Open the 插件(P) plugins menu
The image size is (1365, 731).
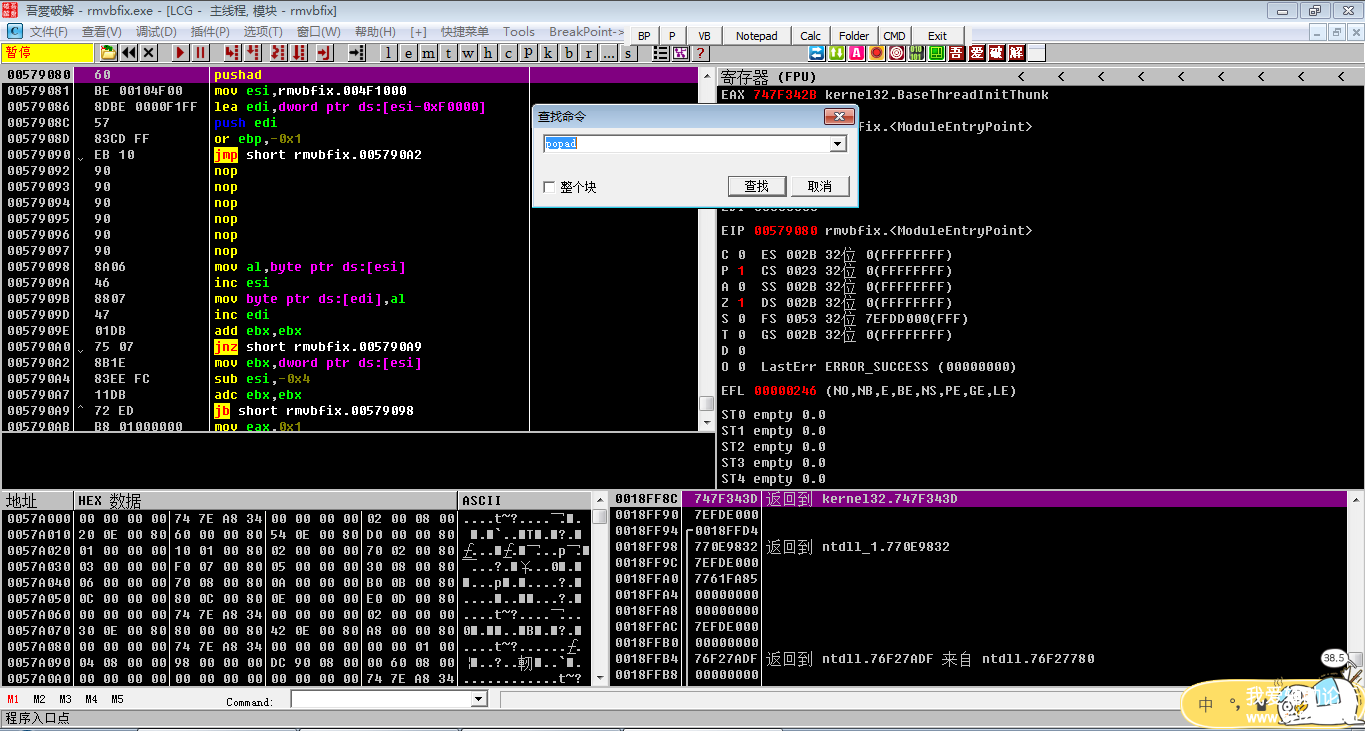click(x=209, y=32)
